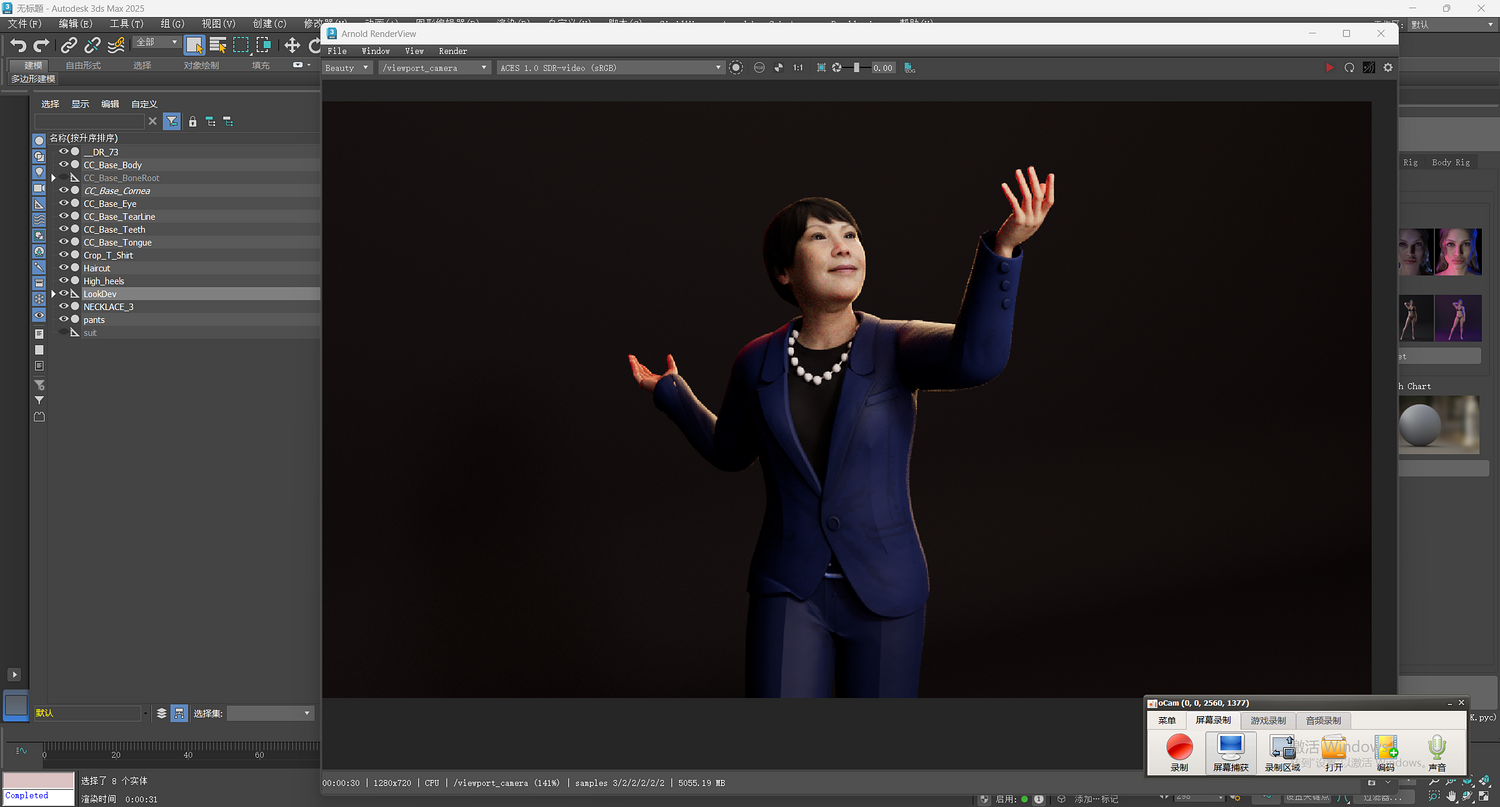Screen dimensions: 1500x807
Task: Click the exposure value field showing 0.00
Action: point(883,68)
